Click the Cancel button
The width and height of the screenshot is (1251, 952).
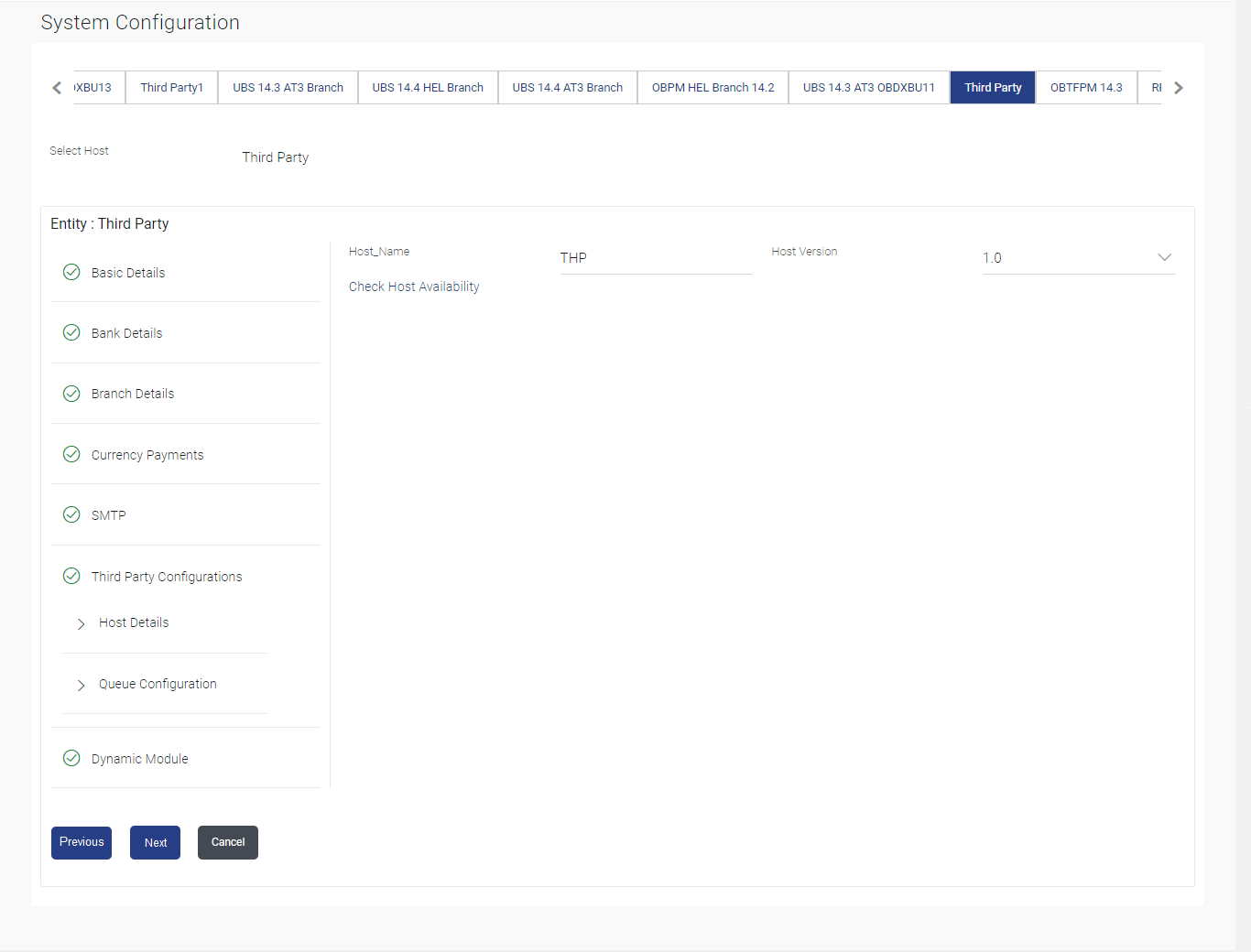point(228,842)
